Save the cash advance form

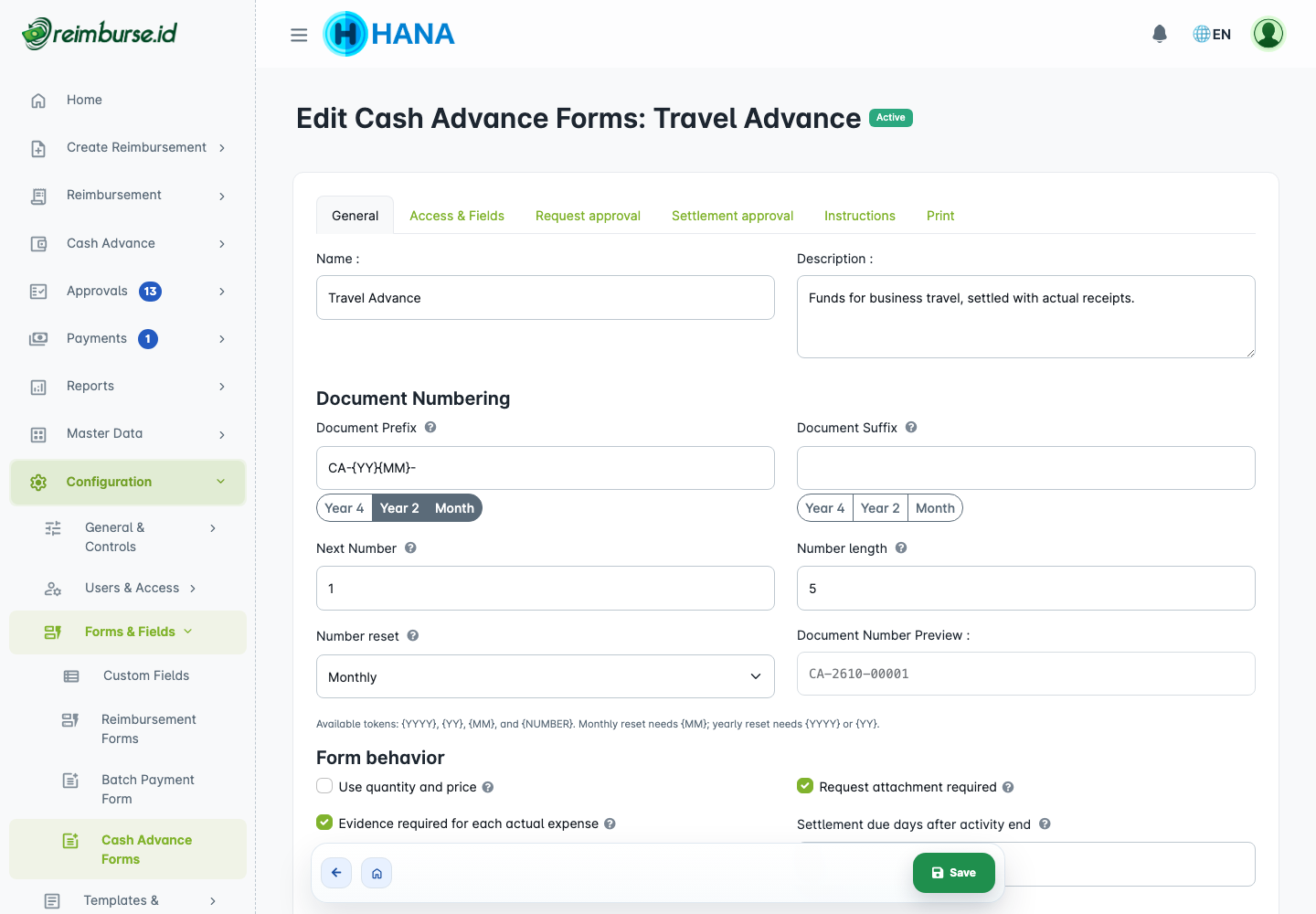[954, 873]
